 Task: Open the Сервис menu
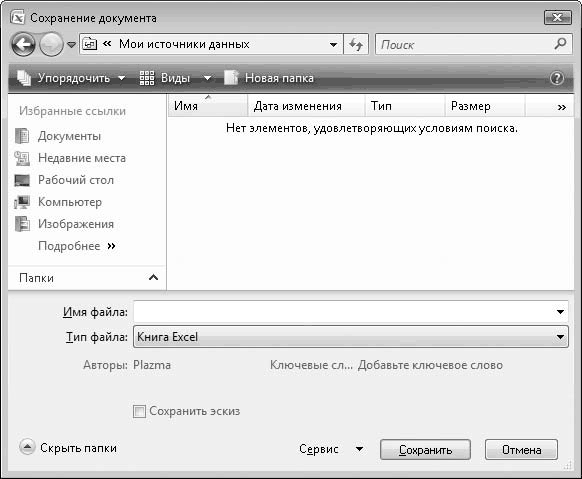[x=331, y=449]
